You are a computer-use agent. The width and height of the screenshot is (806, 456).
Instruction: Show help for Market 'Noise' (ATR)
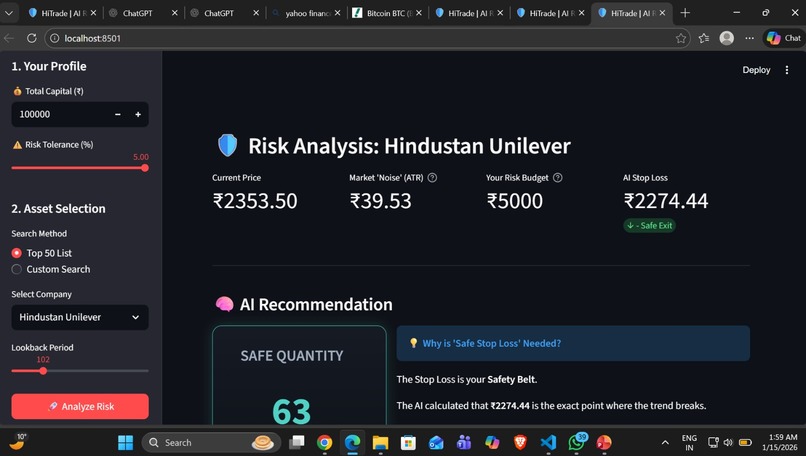(x=432, y=178)
